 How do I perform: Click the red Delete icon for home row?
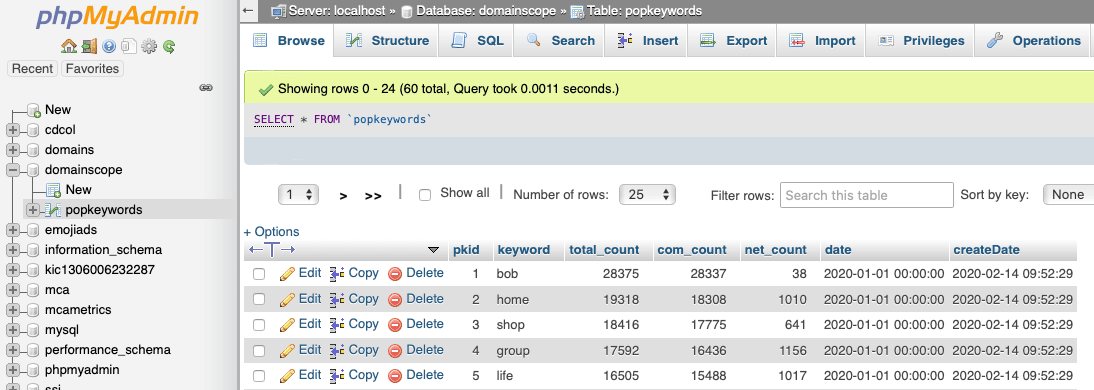pos(395,299)
